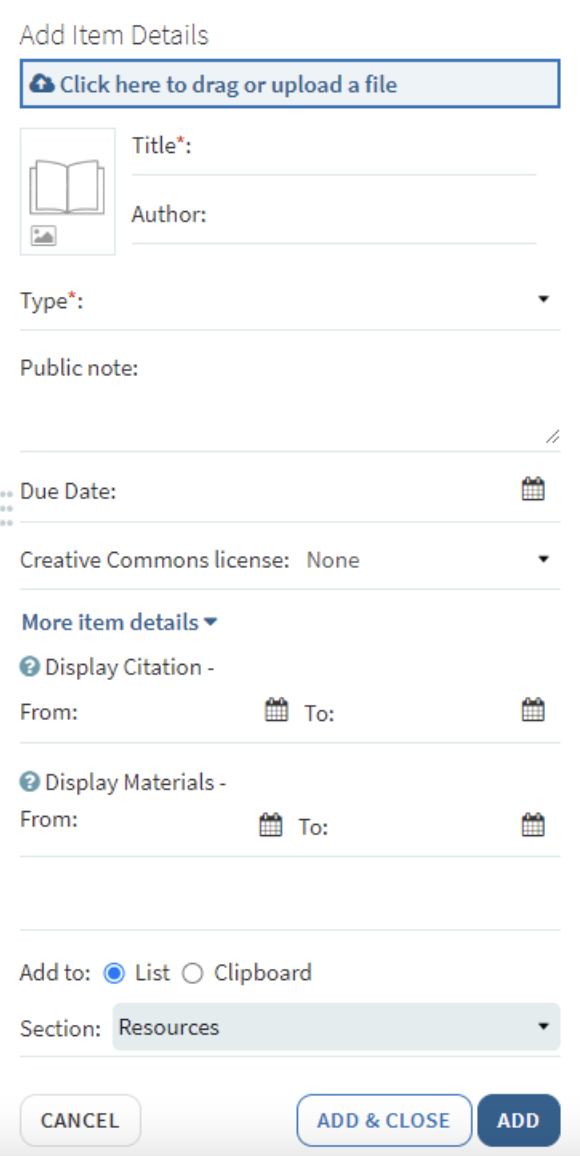
Task: Click the cloud upload icon
Action: (40, 84)
